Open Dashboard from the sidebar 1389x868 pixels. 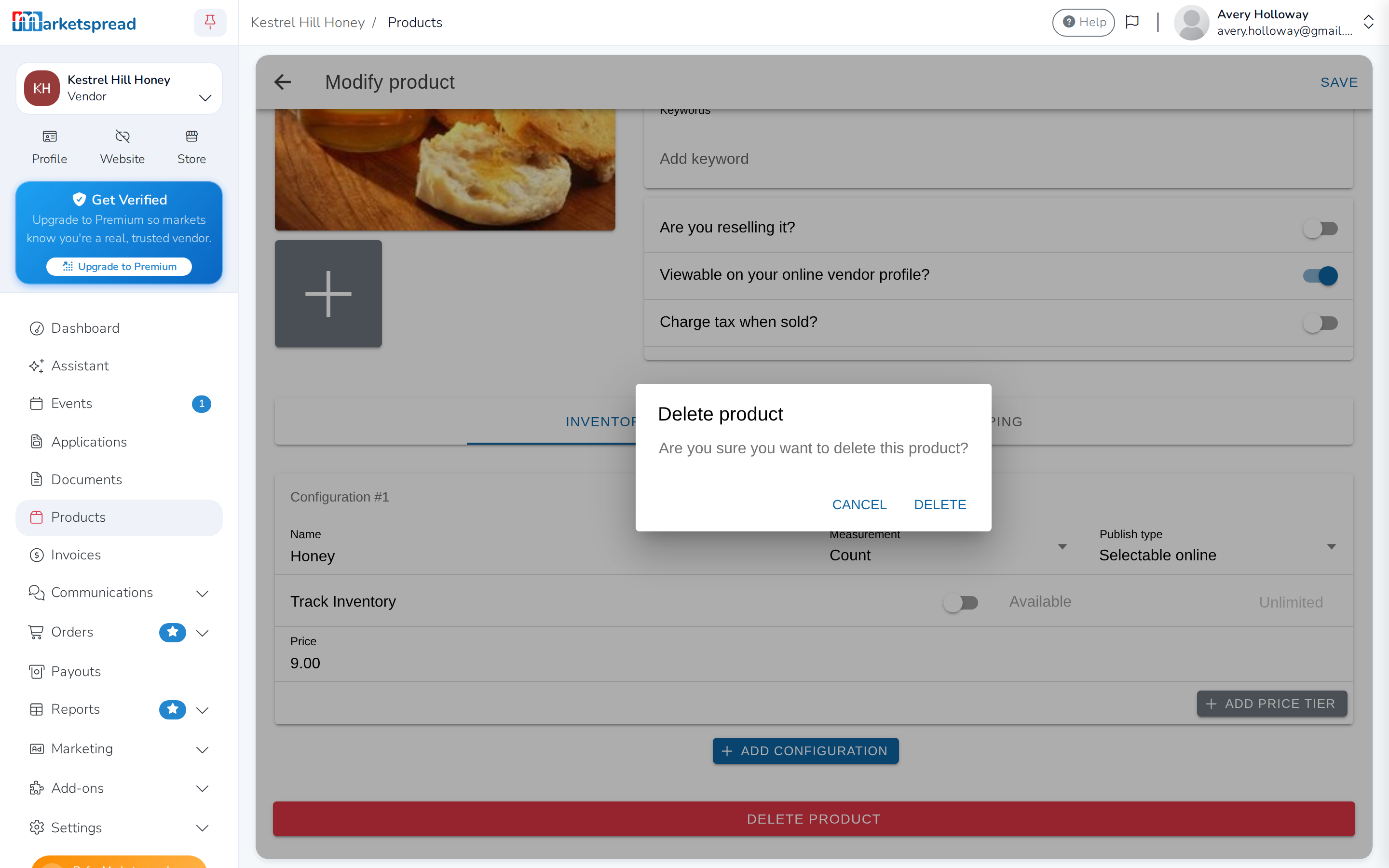[x=119, y=328]
